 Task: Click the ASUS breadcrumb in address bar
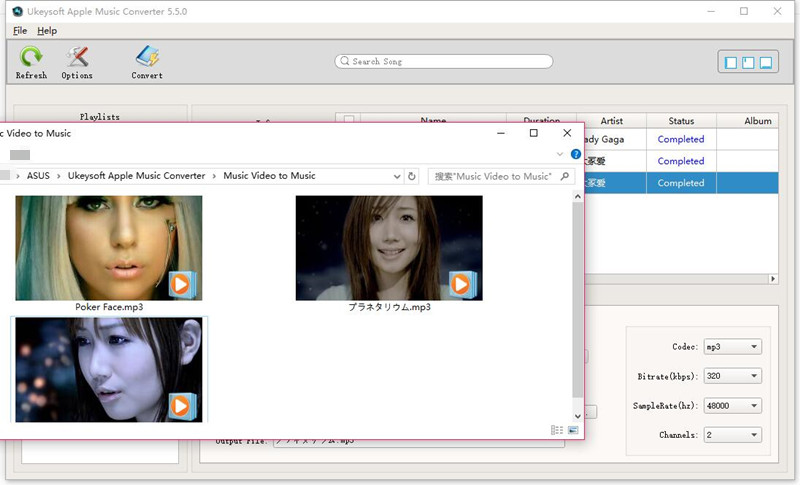coord(38,176)
